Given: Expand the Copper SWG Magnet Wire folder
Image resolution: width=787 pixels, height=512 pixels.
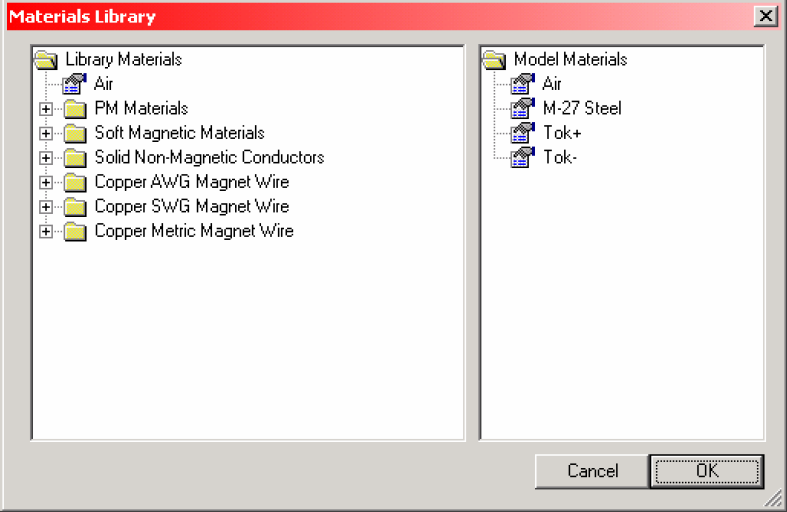Looking at the screenshot, I should point(46,207).
